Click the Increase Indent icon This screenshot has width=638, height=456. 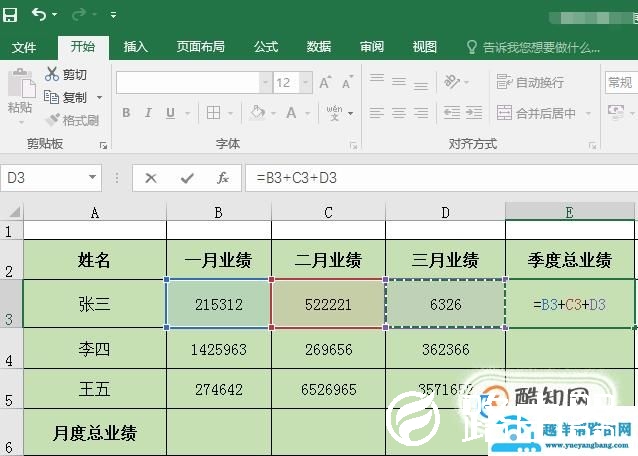474,113
